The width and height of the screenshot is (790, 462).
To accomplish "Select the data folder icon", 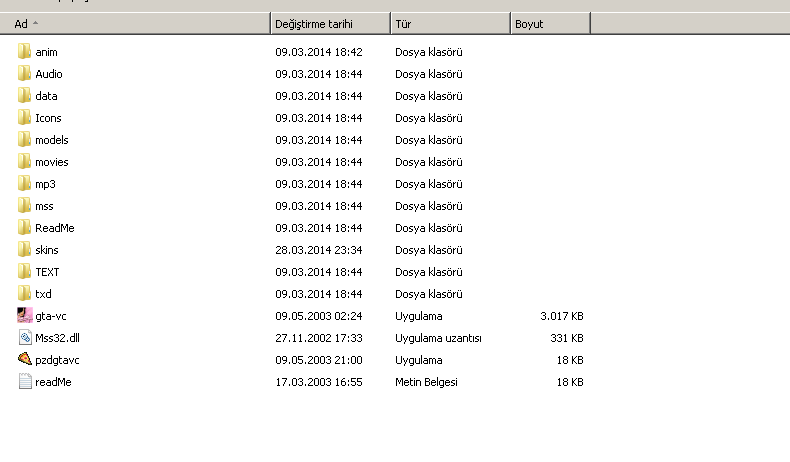I will (24, 96).
